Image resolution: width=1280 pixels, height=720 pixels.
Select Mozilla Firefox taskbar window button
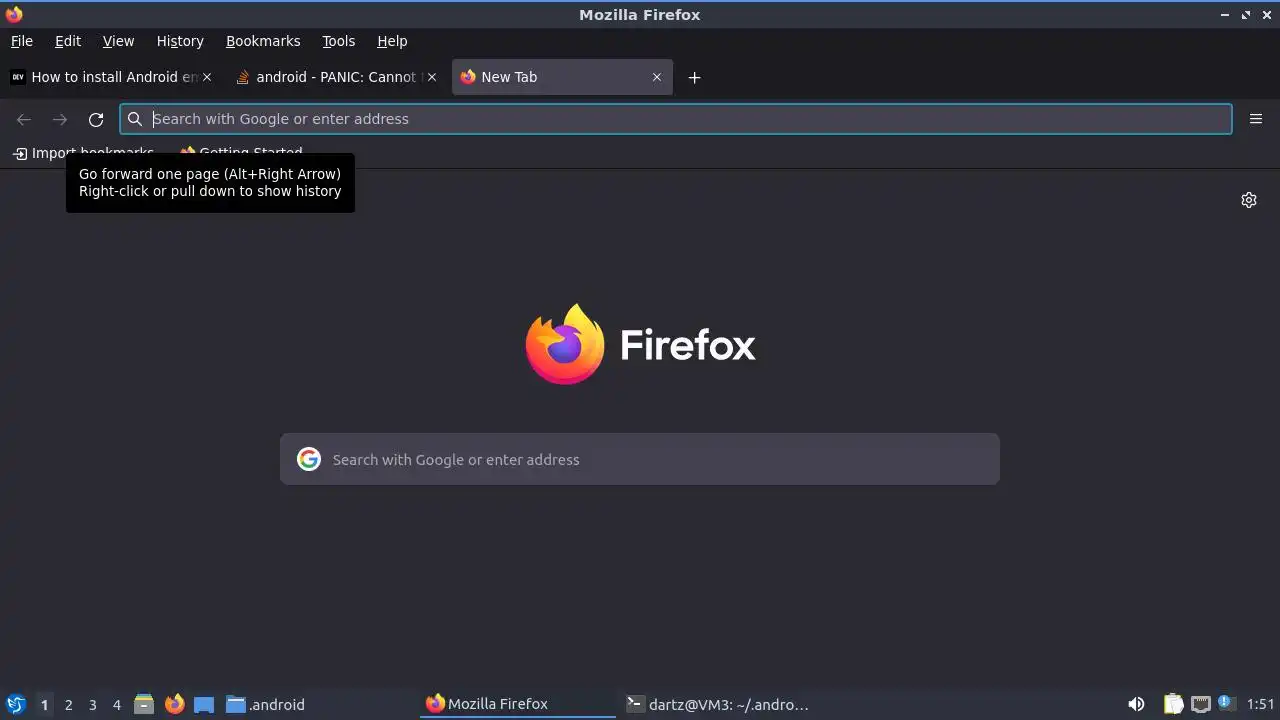[x=517, y=704]
